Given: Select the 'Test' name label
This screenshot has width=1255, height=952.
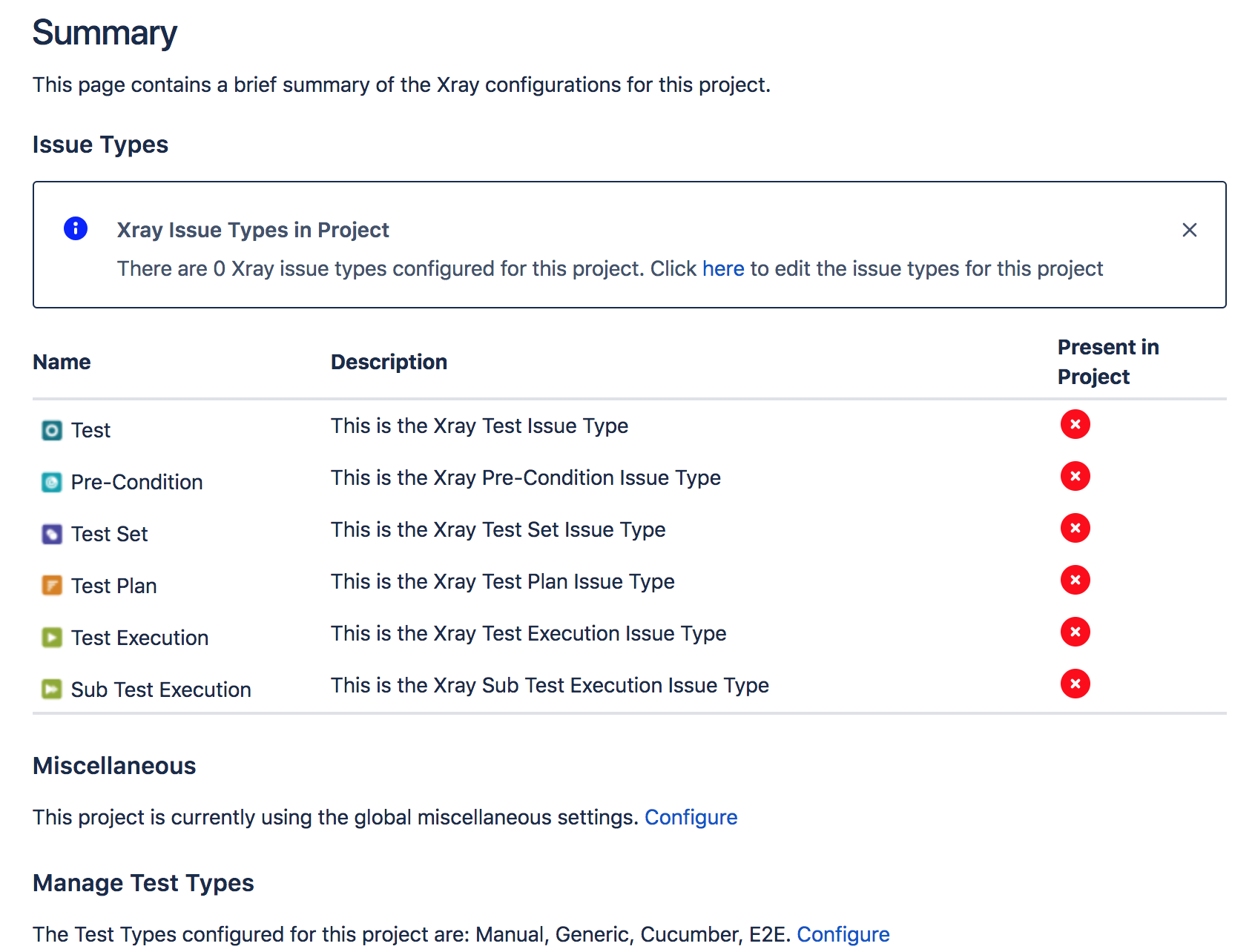Looking at the screenshot, I should point(90,430).
